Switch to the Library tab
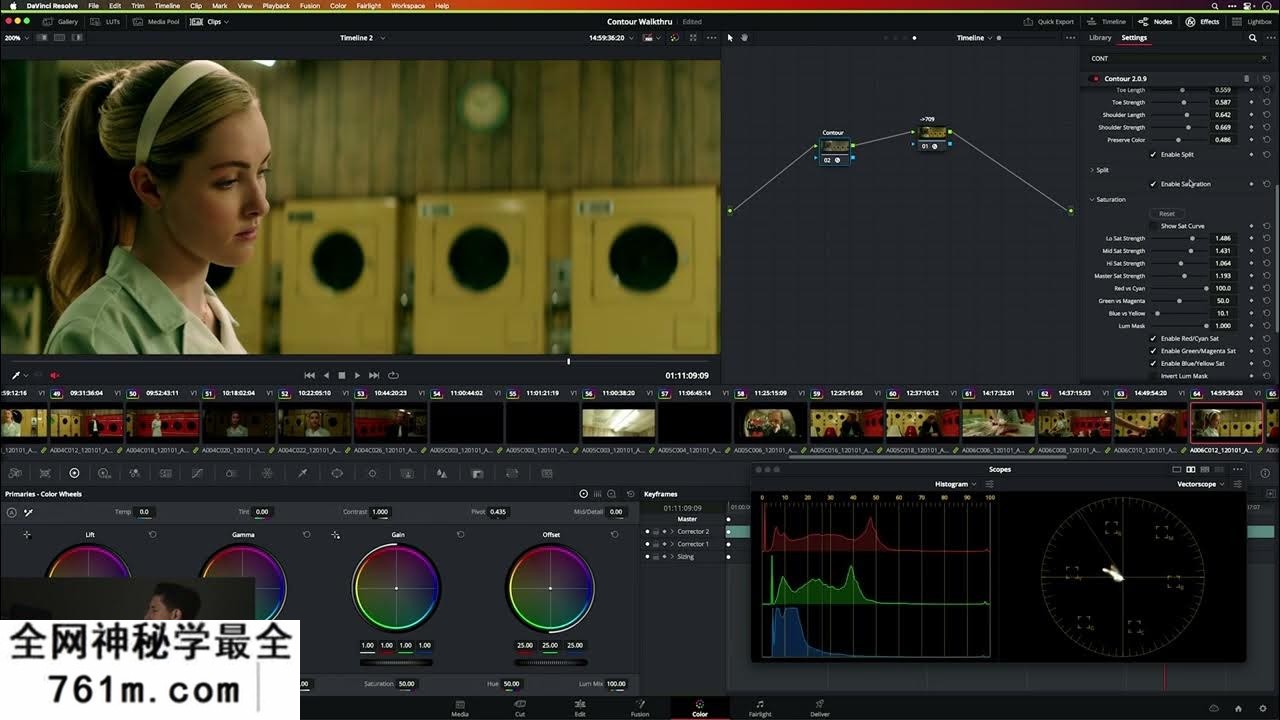 click(x=1100, y=38)
